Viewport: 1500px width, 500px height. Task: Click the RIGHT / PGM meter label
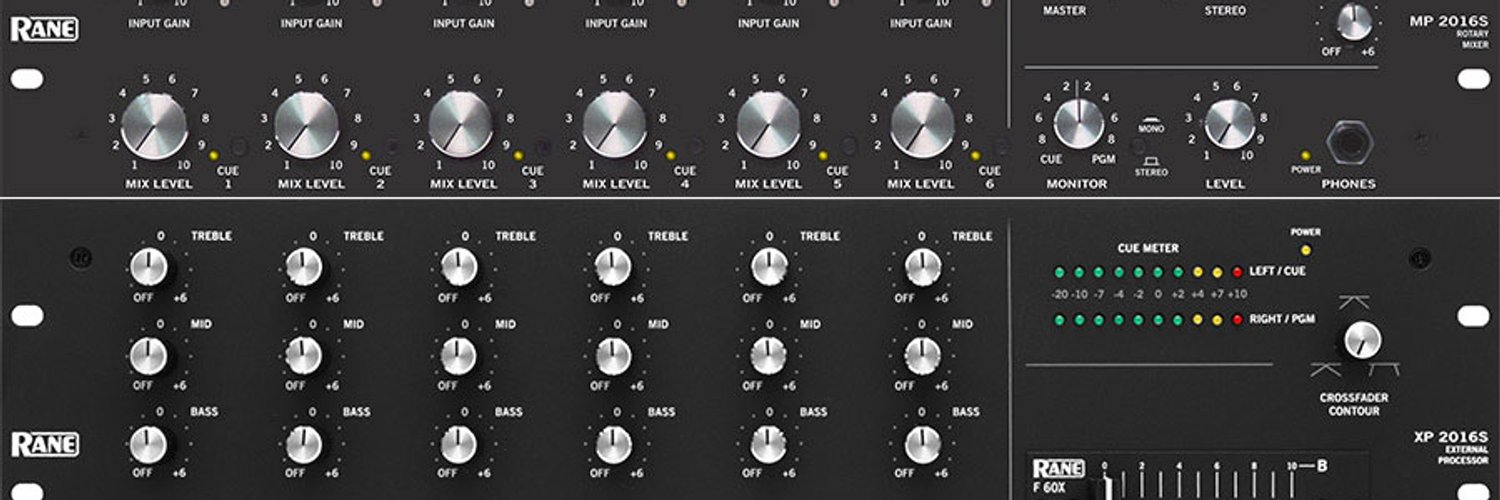[1282, 319]
